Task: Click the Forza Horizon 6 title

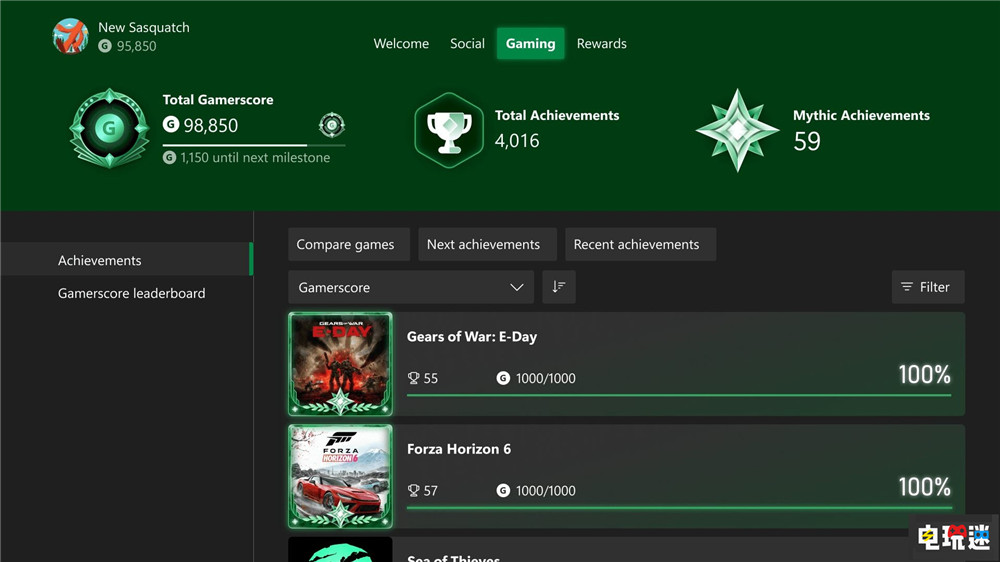Action: (x=459, y=449)
